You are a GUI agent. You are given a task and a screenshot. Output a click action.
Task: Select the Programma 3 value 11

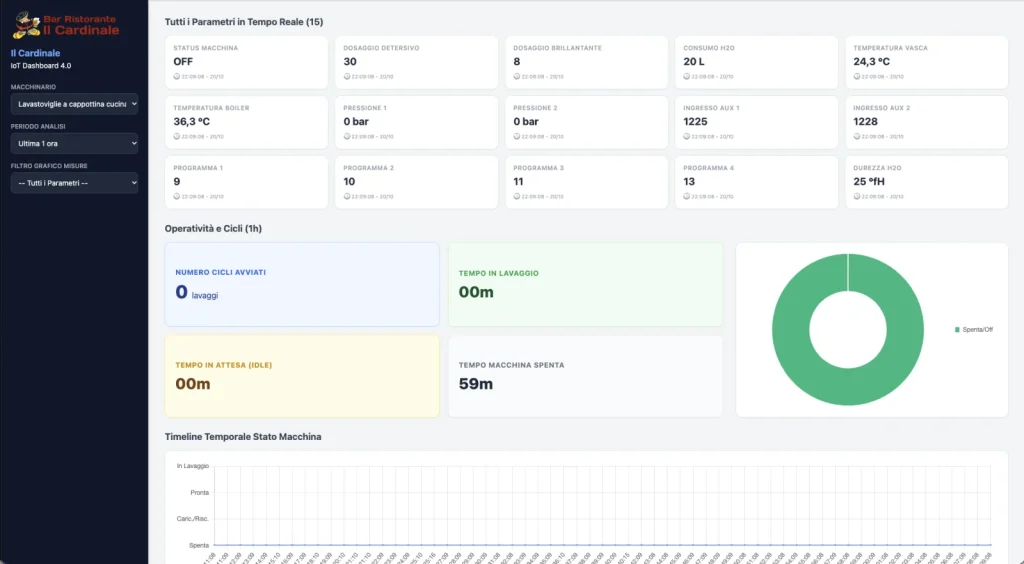pos(519,181)
